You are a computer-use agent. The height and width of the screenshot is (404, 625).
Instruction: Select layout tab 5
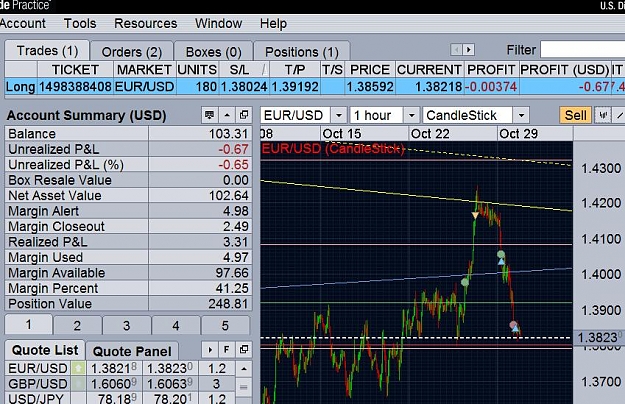point(225,326)
